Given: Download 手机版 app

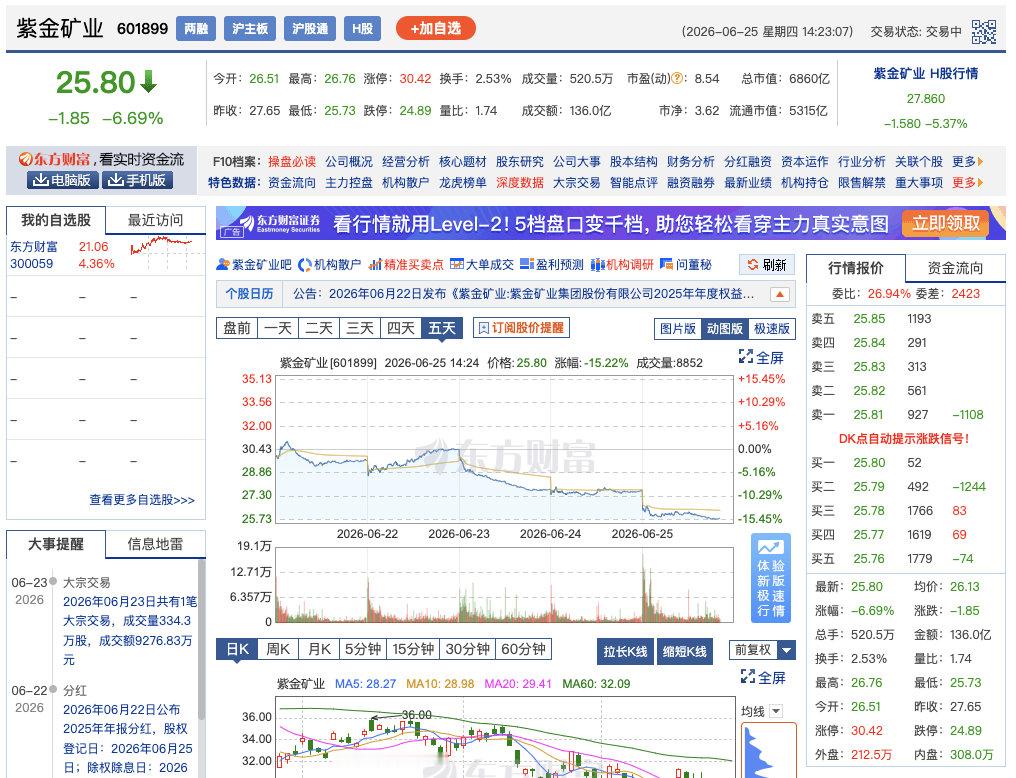Looking at the screenshot, I should 137,180.
